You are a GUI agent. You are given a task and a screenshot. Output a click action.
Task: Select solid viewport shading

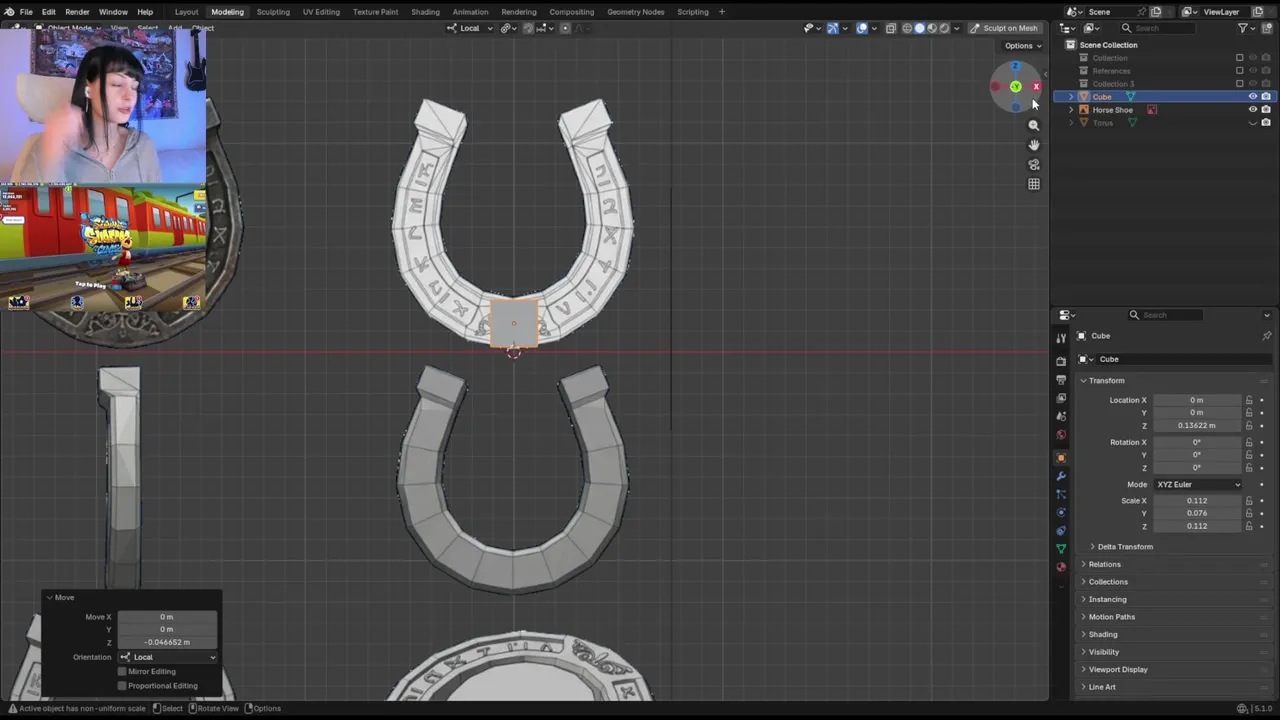coord(920,28)
